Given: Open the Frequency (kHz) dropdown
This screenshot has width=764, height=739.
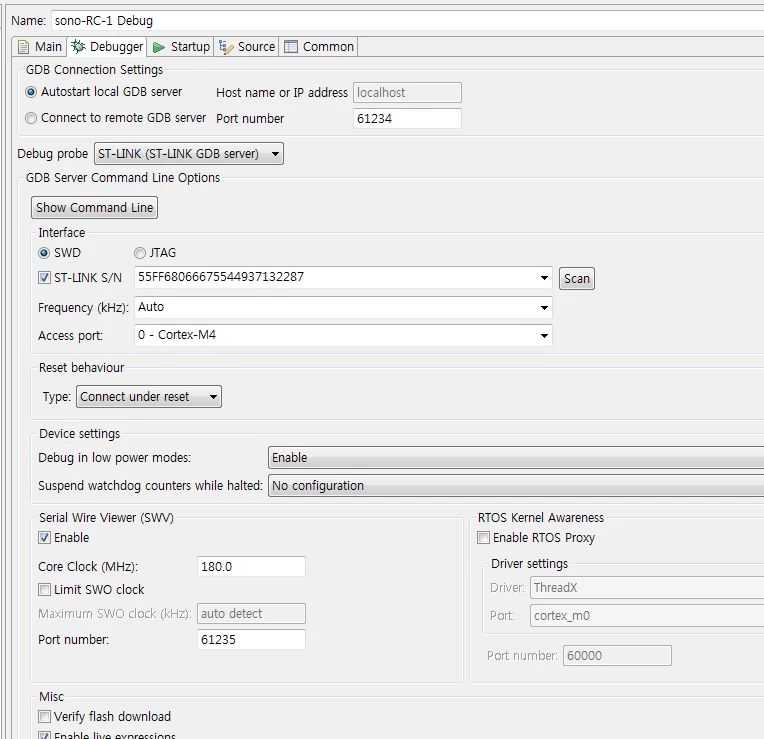Looking at the screenshot, I should coord(343,307).
